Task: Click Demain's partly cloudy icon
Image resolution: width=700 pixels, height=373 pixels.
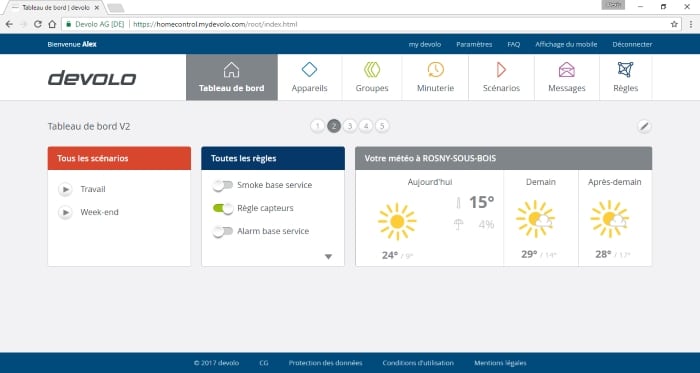Action: (535, 219)
